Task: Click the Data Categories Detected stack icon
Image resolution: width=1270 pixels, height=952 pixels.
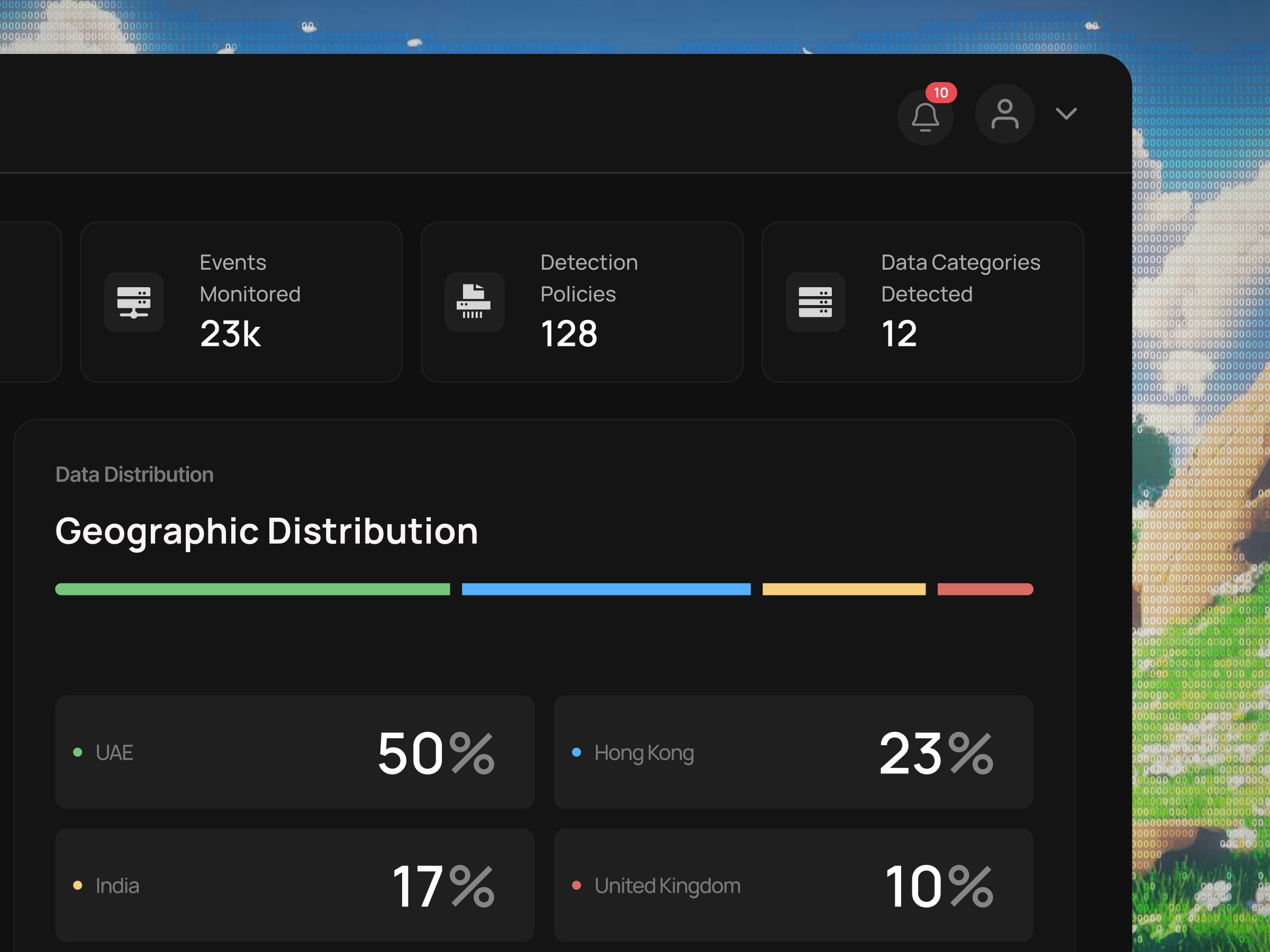Action: pos(815,303)
